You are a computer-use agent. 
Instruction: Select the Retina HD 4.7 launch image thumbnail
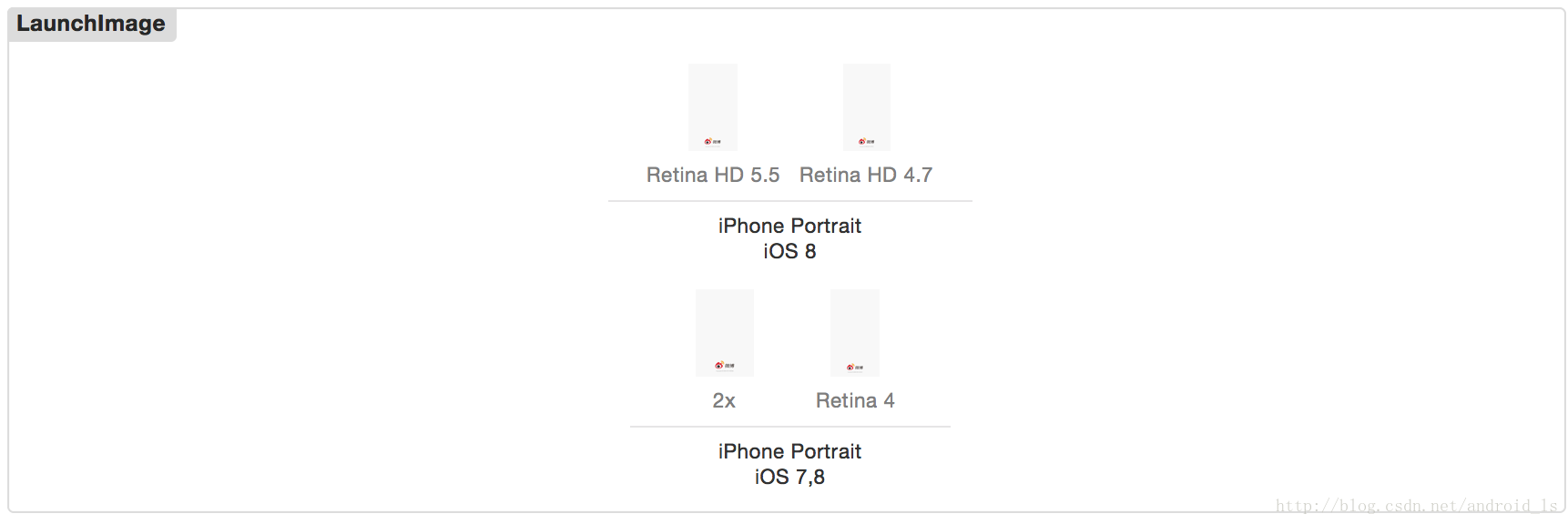pos(867,107)
